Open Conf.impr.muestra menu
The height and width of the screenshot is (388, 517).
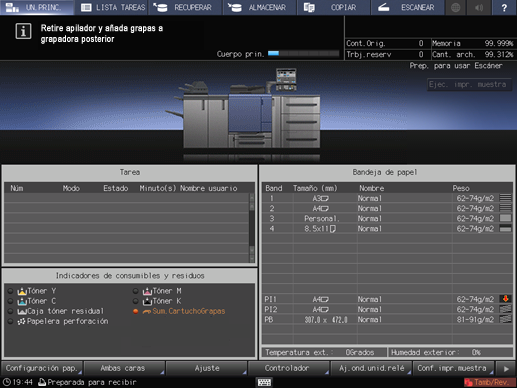pos(453,368)
